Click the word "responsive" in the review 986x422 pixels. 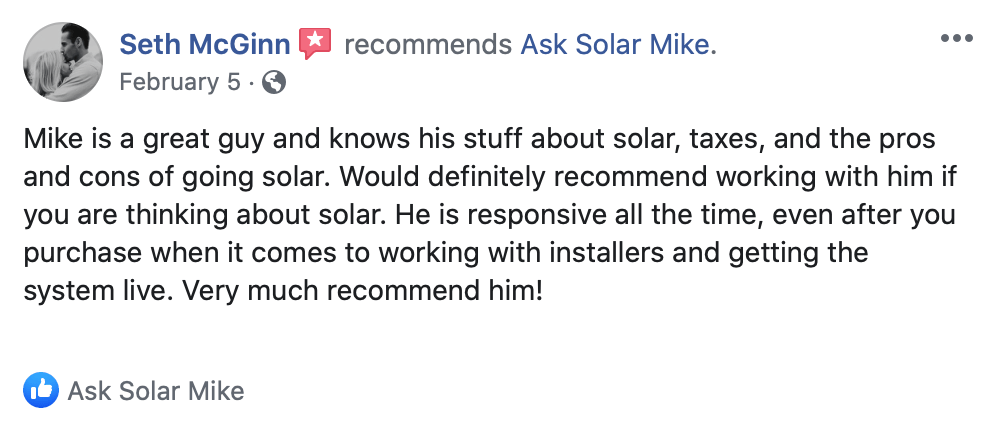tap(536, 216)
